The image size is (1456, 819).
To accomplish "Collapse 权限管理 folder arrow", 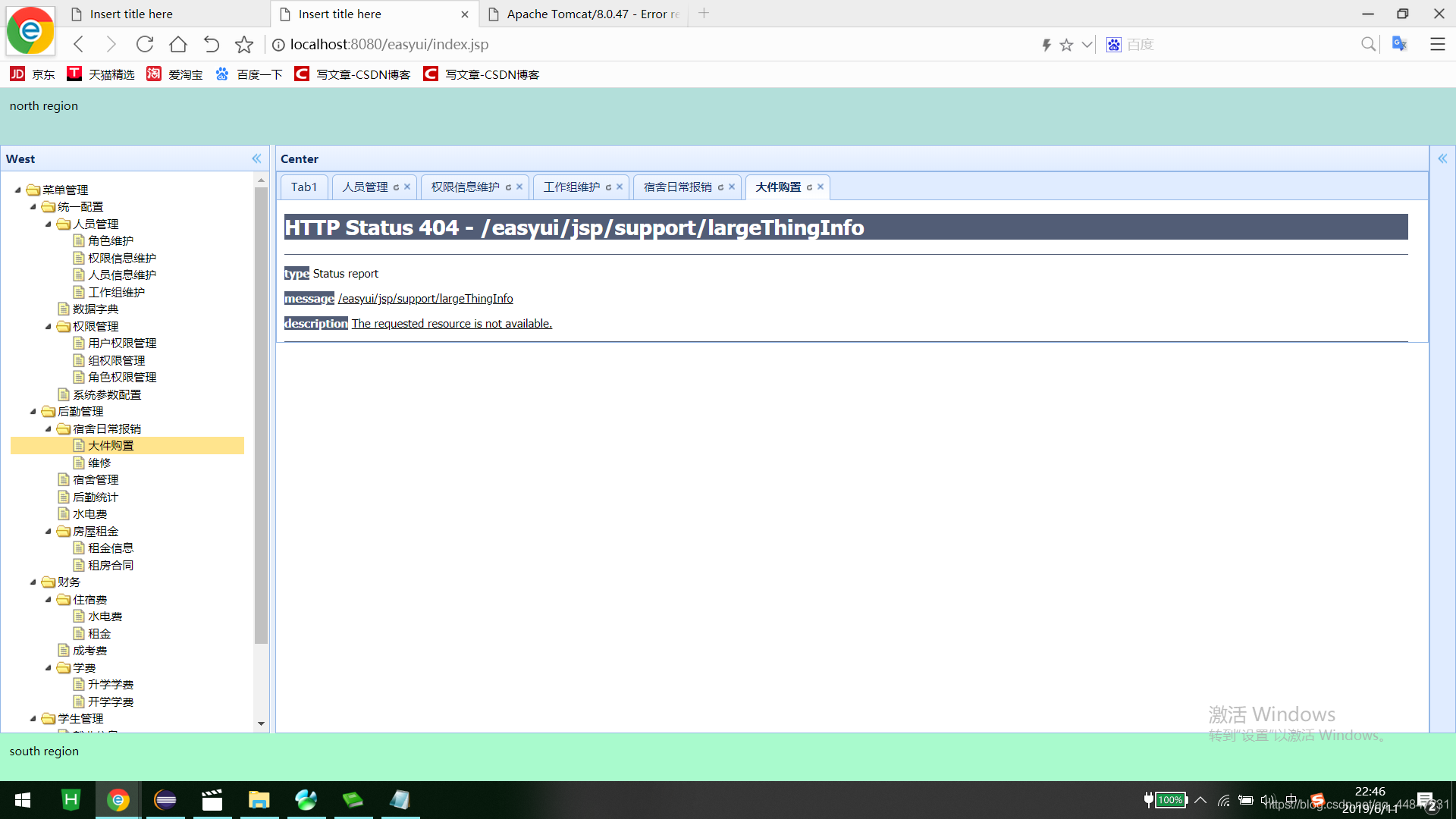I will 49,326.
